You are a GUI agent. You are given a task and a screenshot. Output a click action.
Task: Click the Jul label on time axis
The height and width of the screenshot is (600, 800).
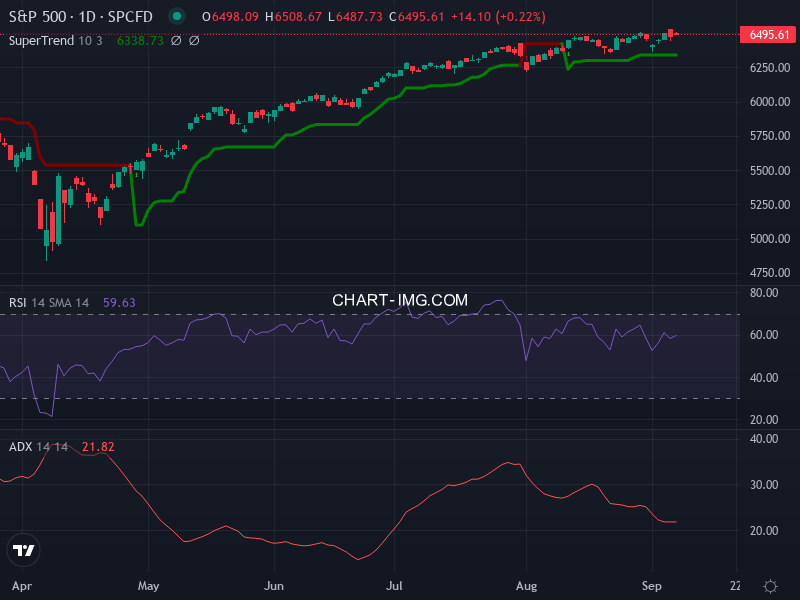tap(394, 586)
